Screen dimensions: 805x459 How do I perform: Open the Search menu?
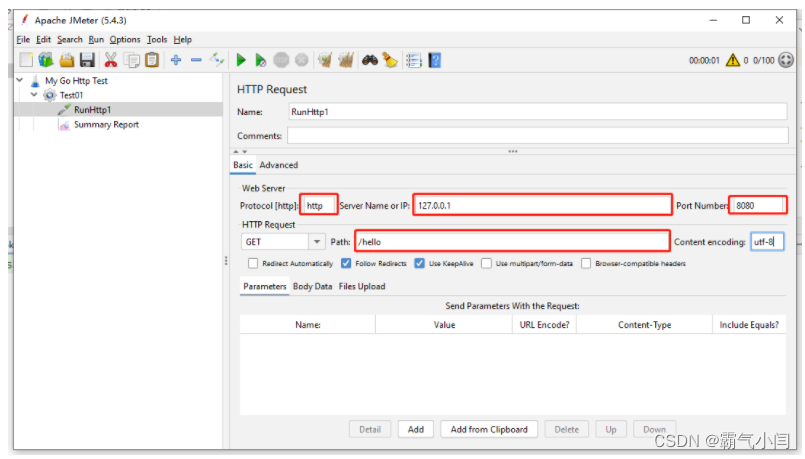(x=70, y=40)
